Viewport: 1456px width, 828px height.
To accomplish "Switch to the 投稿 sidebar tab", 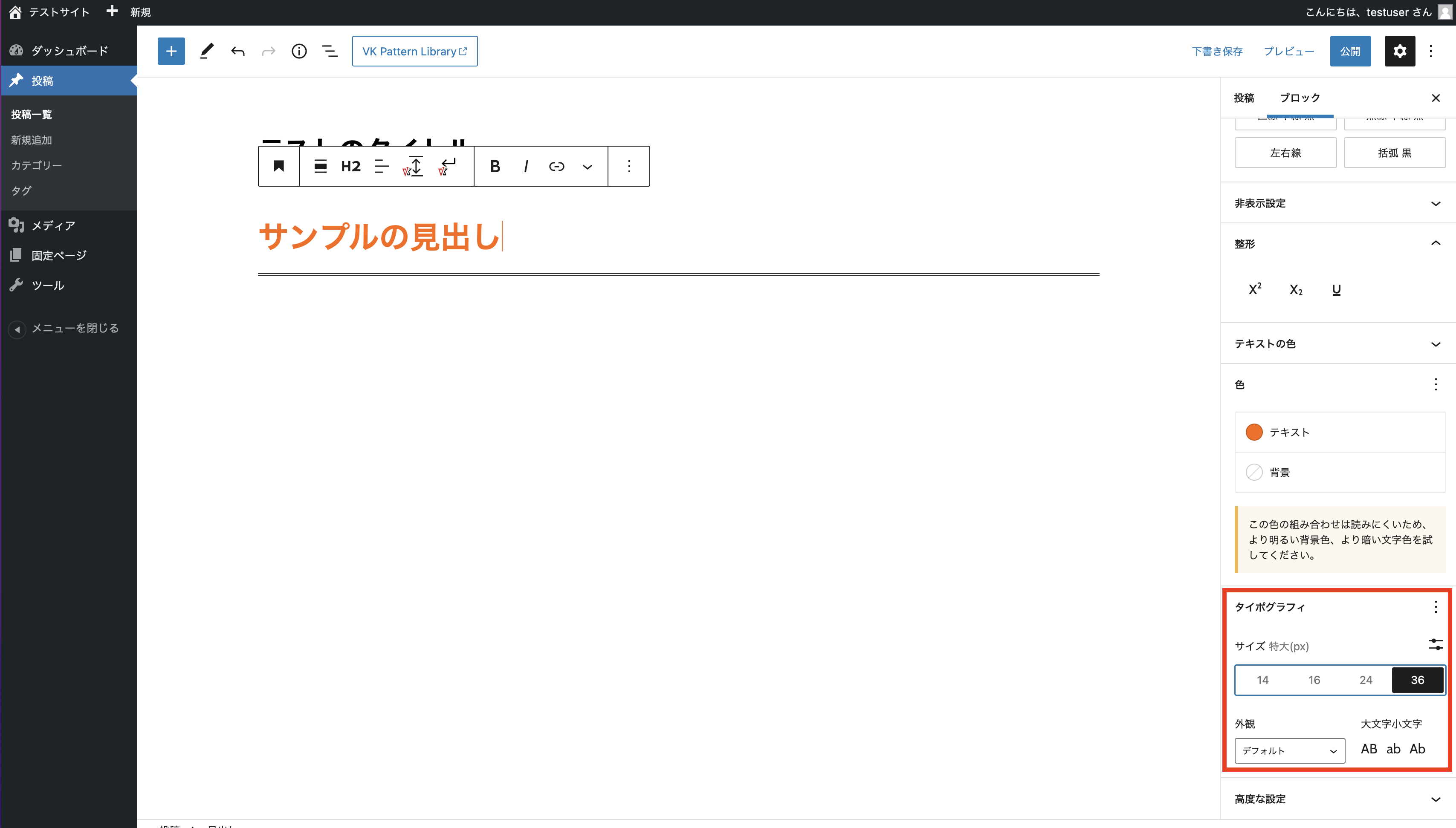I will click(1244, 98).
